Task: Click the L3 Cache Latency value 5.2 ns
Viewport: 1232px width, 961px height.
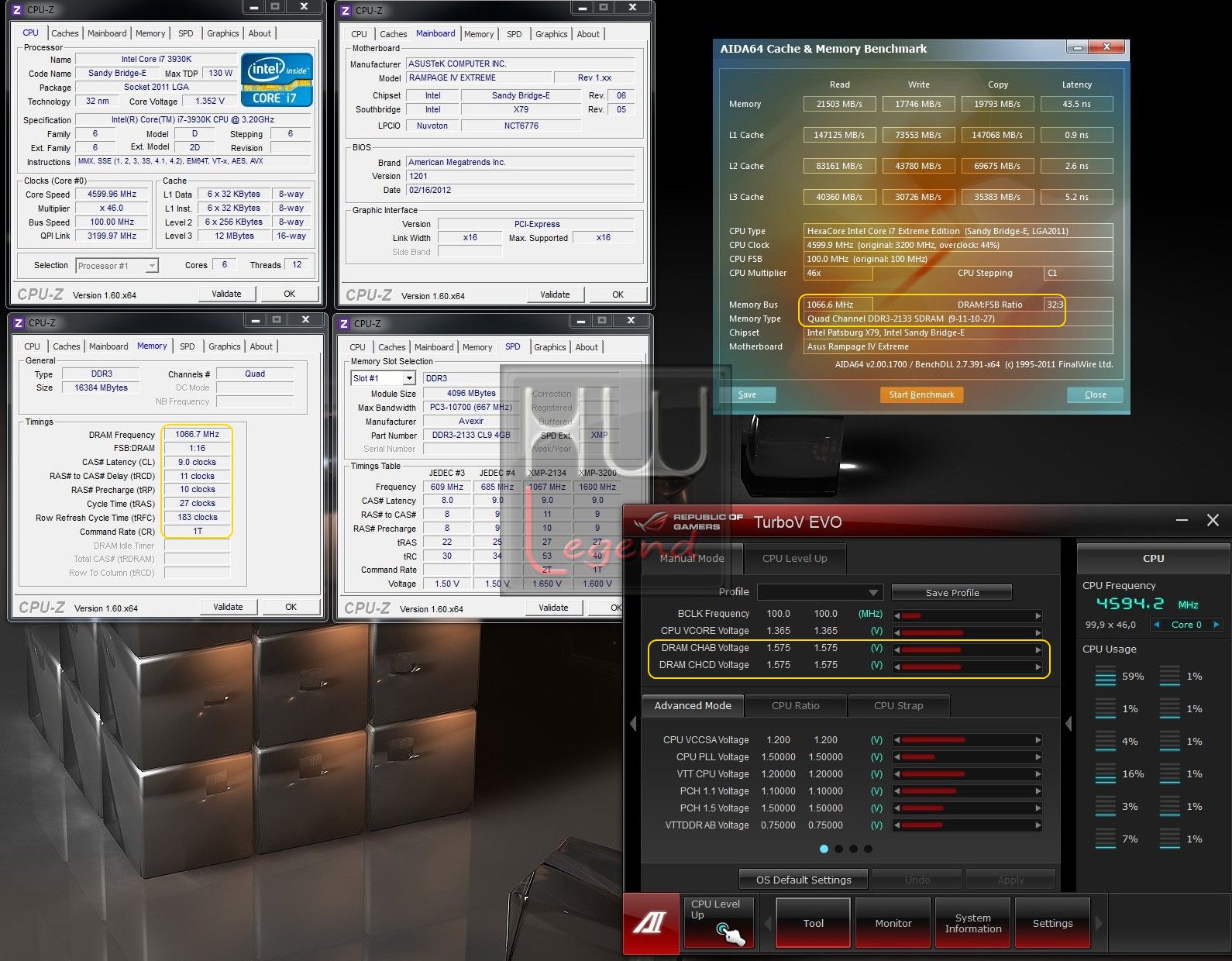Action: [x=1076, y=197]
